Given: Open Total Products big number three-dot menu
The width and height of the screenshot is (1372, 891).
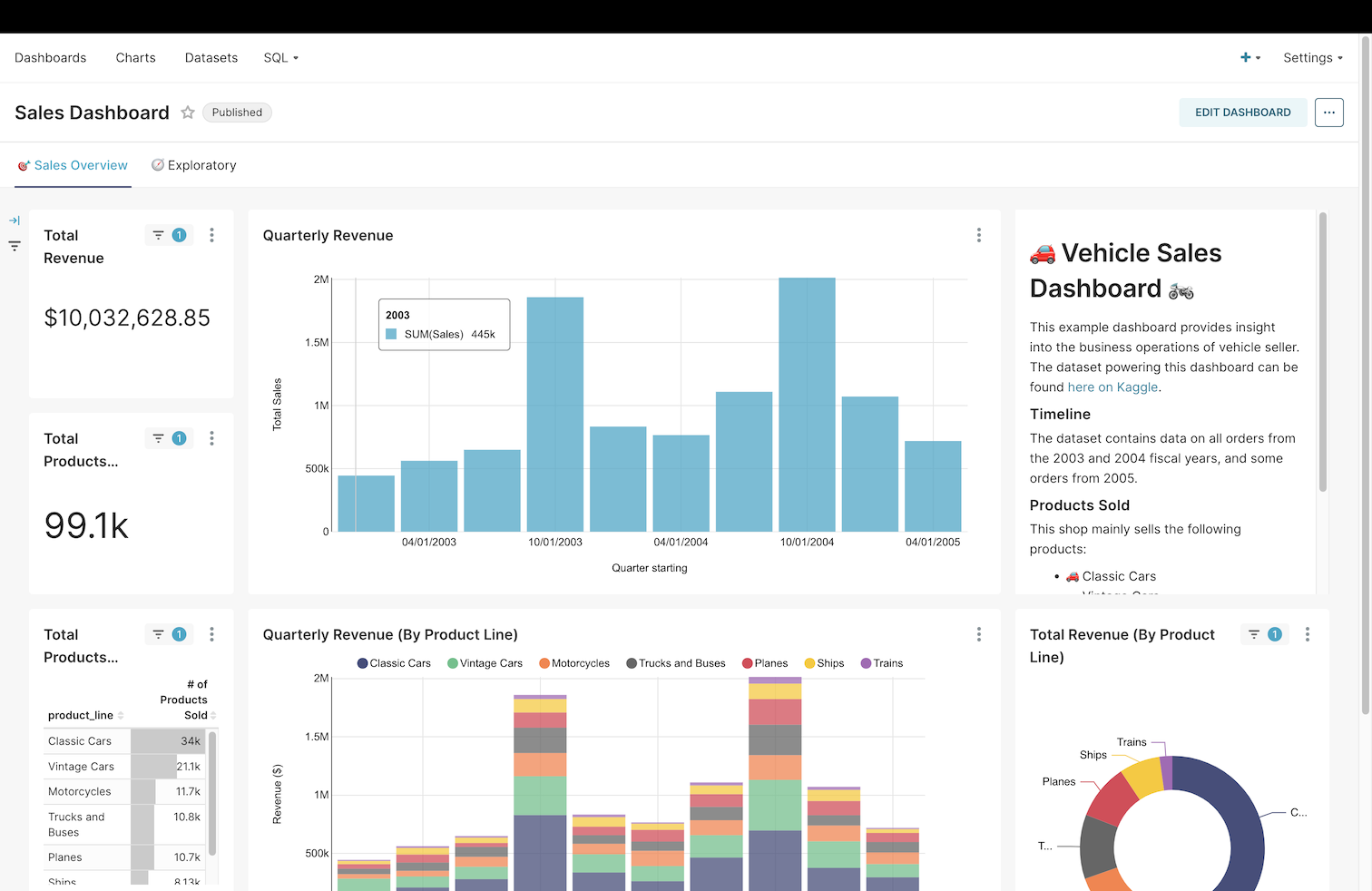Looking at the screenshot, I should [212, 438].
